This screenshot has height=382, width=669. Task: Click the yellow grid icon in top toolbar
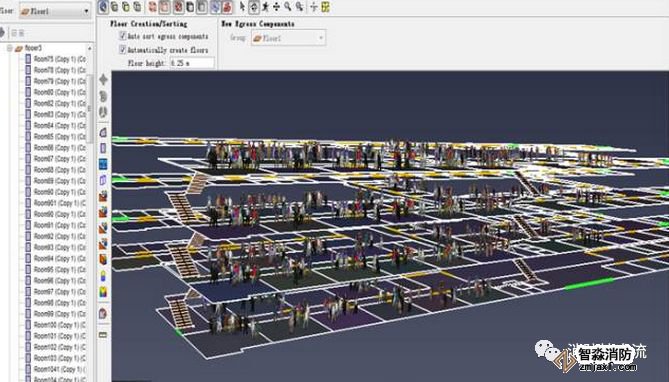tap(326, 7)
